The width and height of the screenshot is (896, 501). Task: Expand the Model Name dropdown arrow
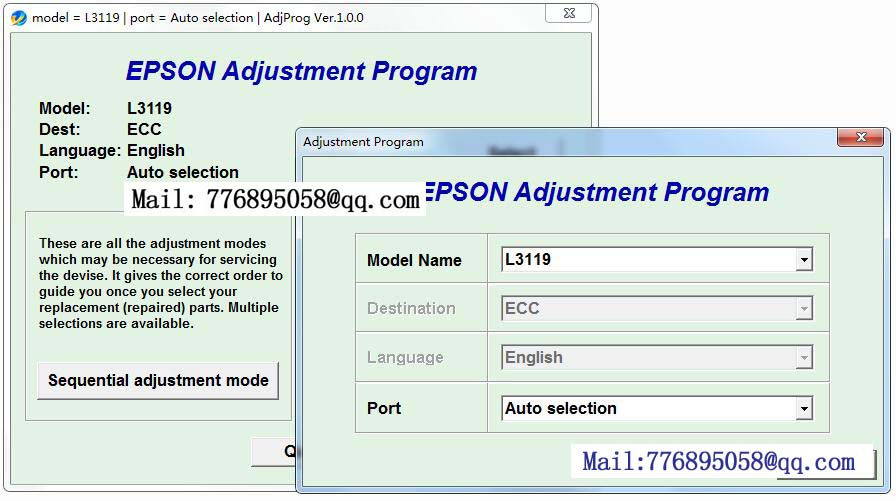[803, 260]
